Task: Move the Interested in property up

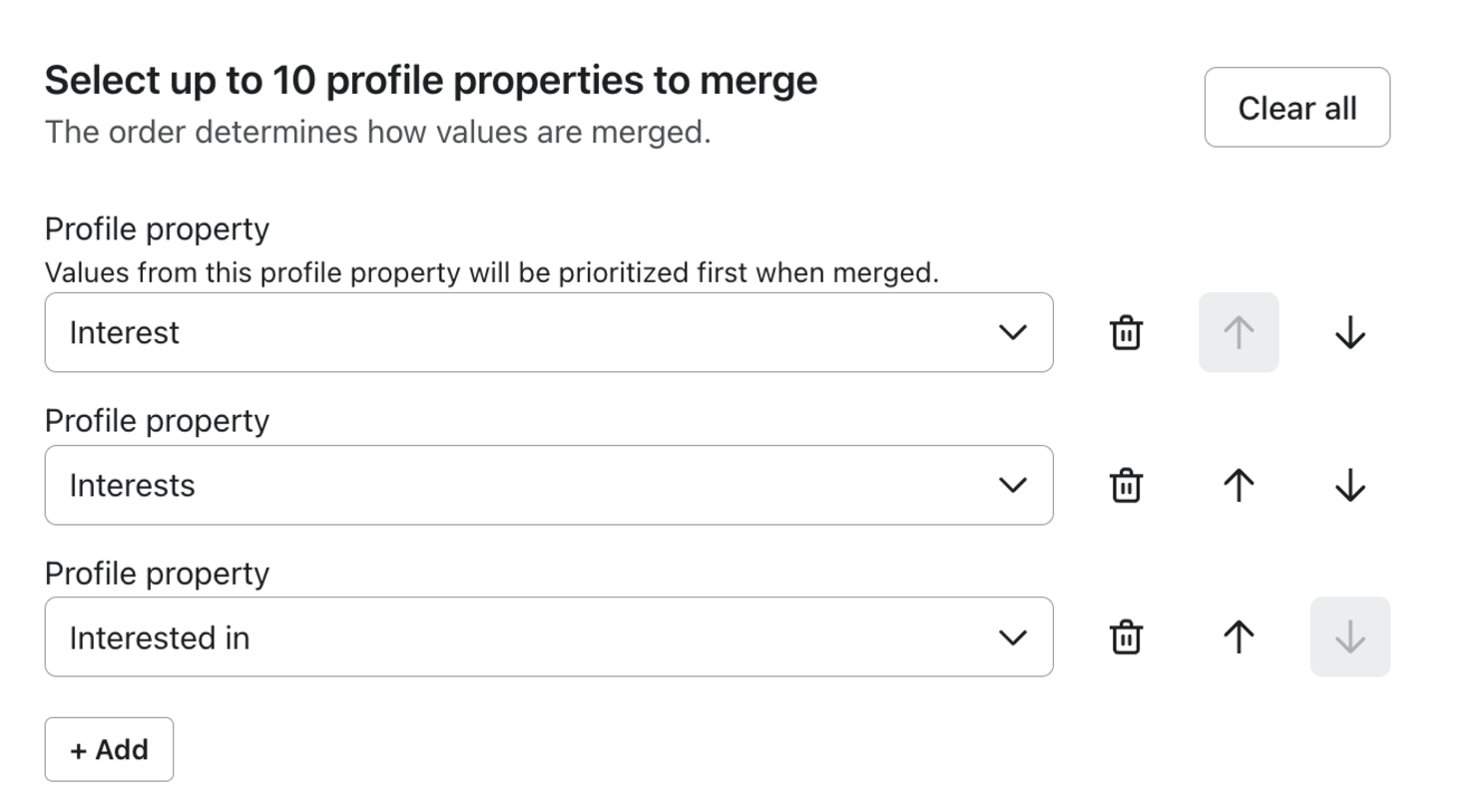Action: [x=1237, y=637]
